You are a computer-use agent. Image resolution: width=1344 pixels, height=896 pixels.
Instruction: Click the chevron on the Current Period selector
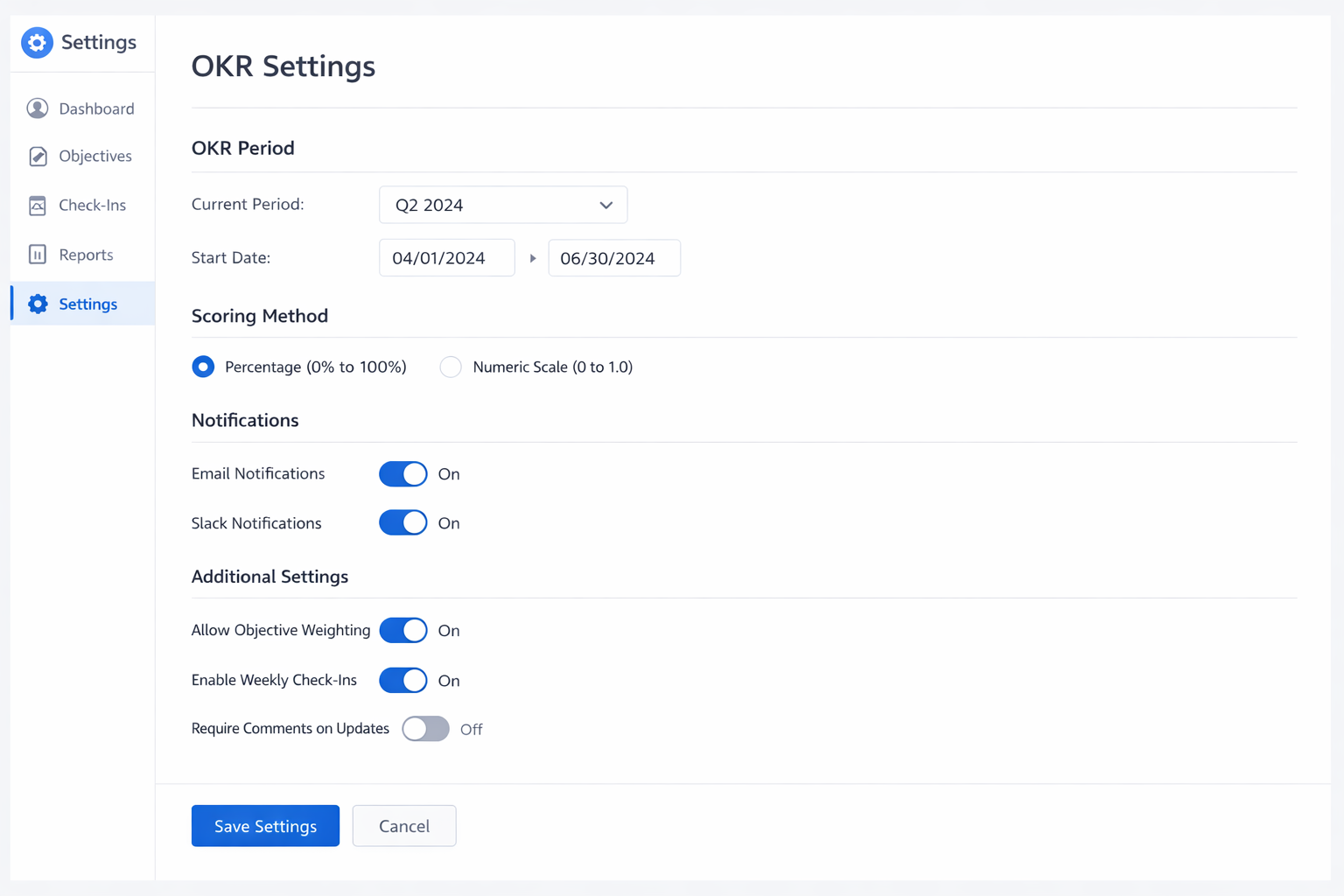click(605, 205)
